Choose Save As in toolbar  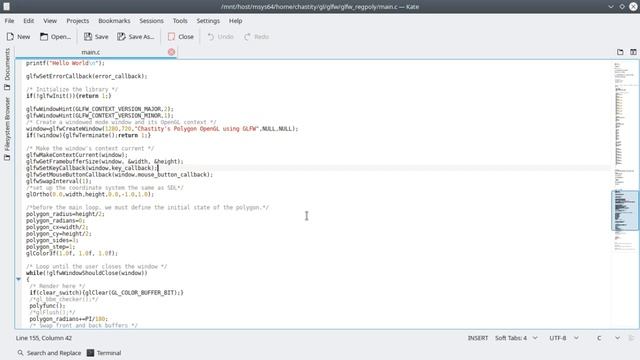coord(136,37)
